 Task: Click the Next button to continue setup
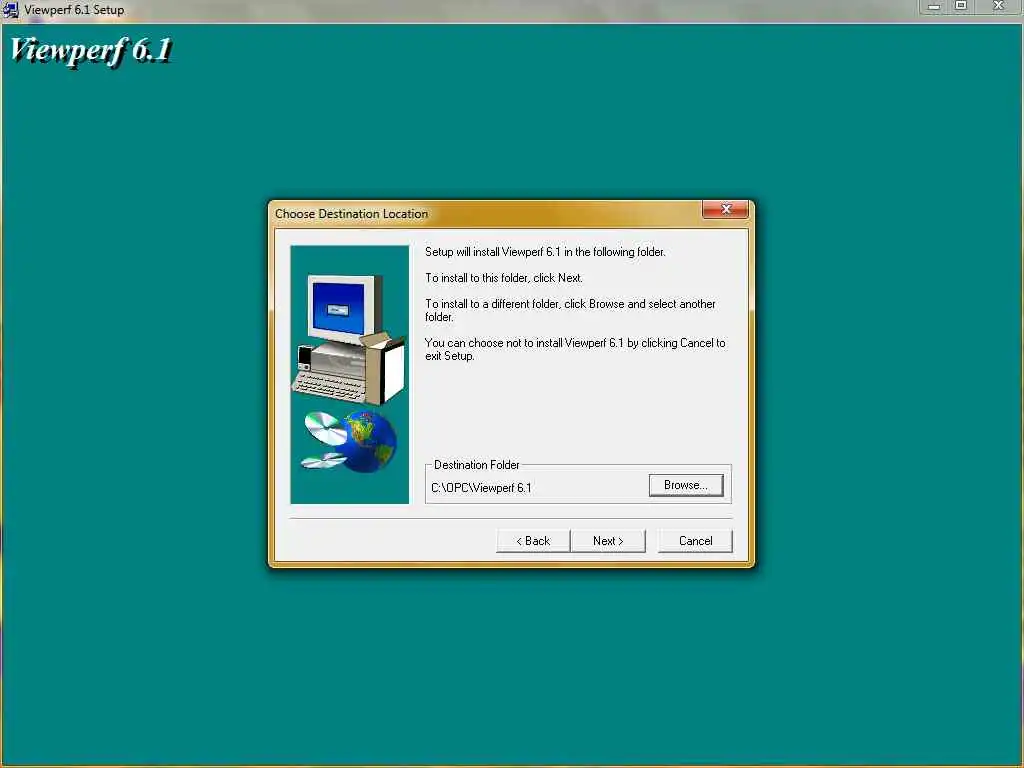coord(608,541)
